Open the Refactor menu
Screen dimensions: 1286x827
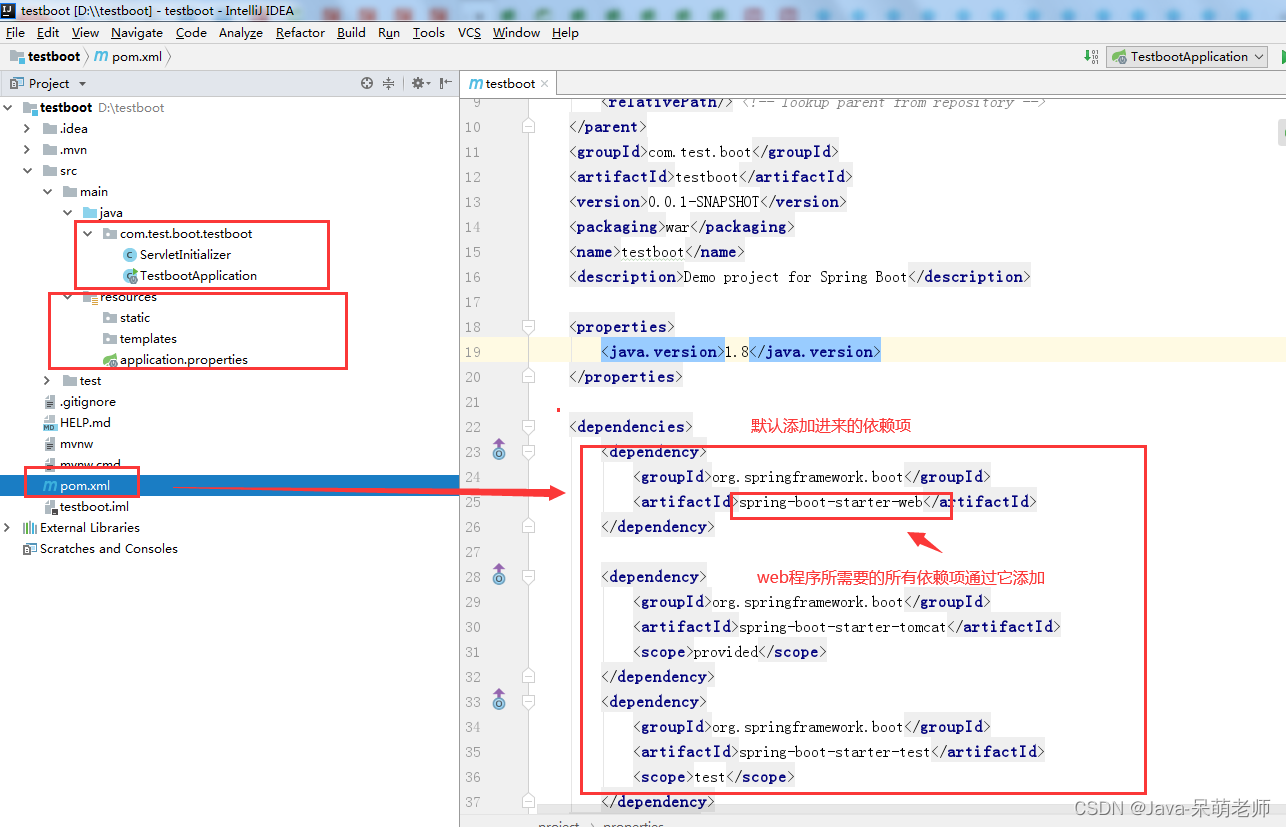[300, 33]
